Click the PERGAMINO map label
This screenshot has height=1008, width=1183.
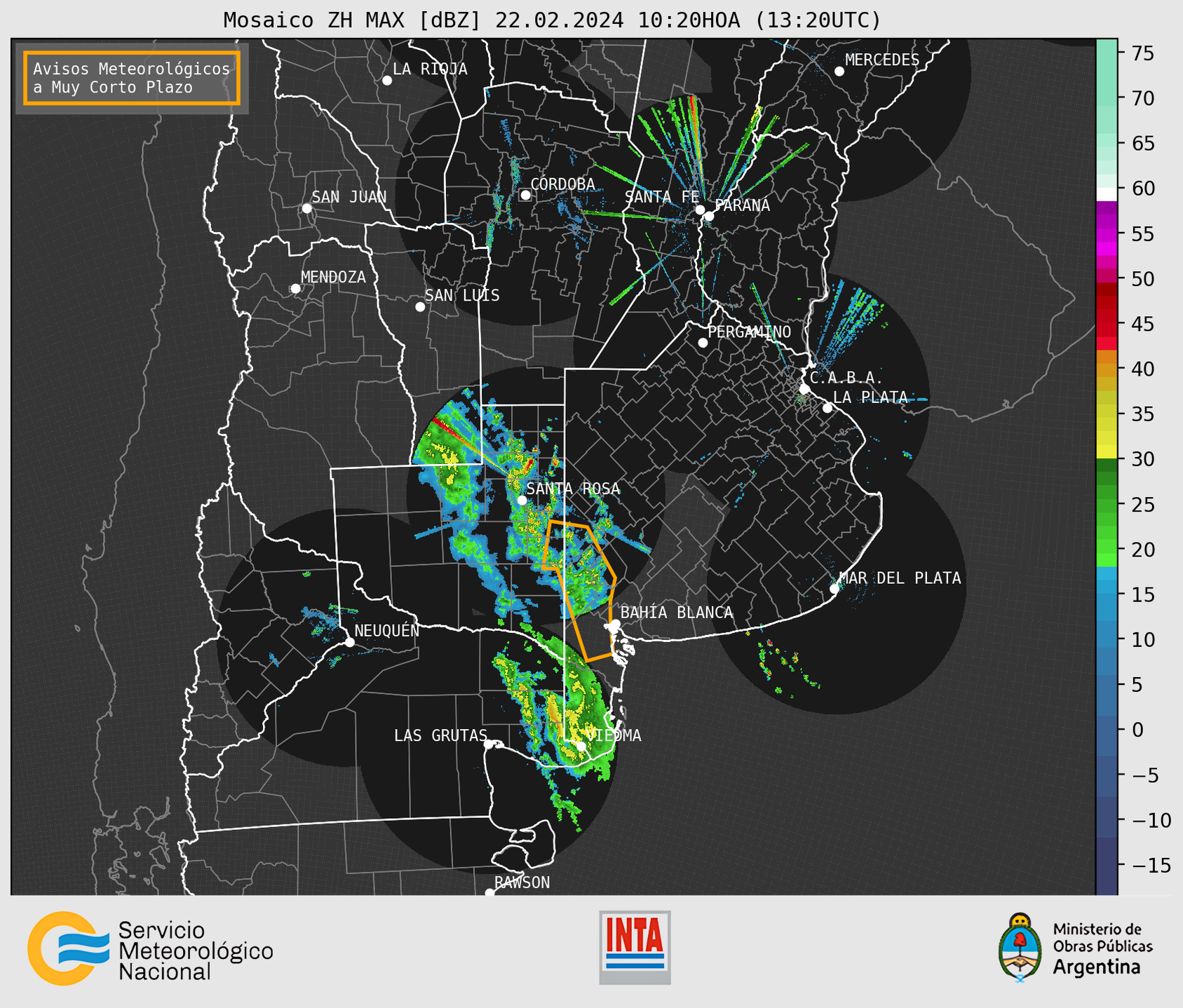click(x=750, y=332)
